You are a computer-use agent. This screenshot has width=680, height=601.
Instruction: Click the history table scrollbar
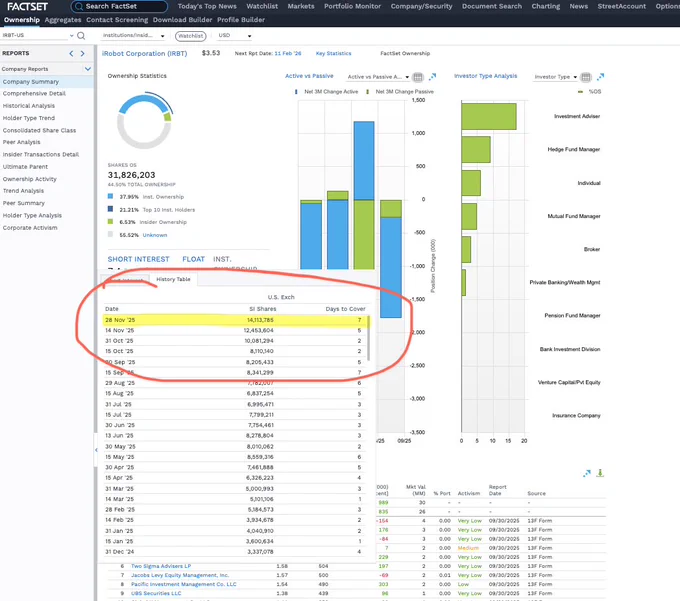369,338
